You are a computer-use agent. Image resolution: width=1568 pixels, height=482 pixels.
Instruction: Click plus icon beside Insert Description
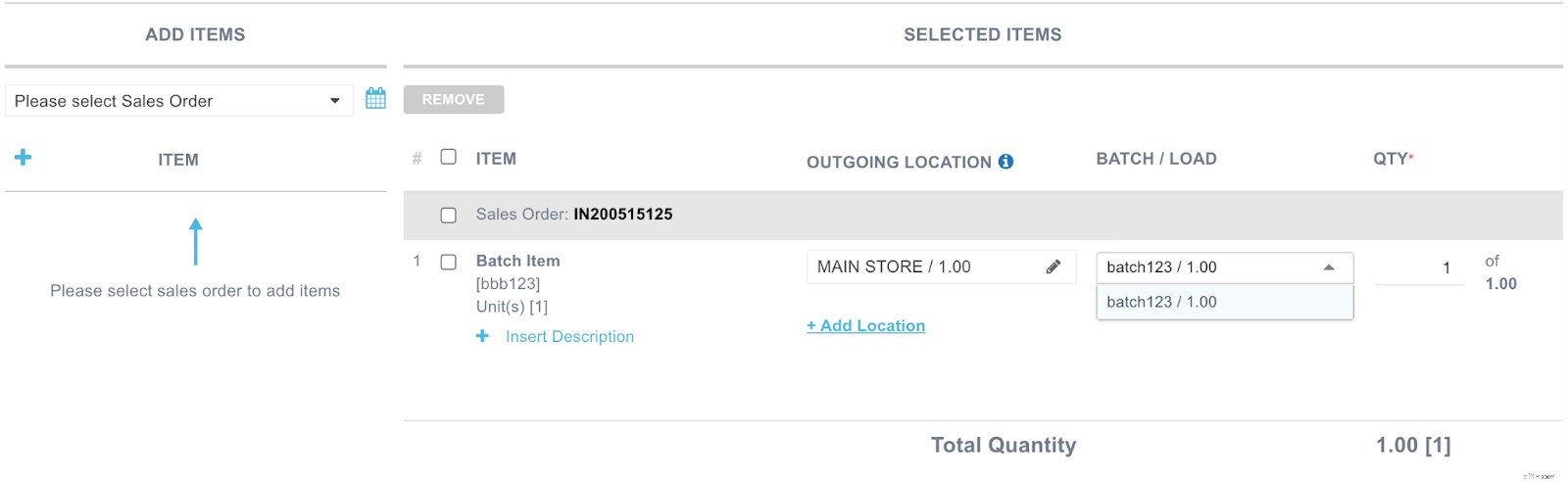tap(482, 336)
